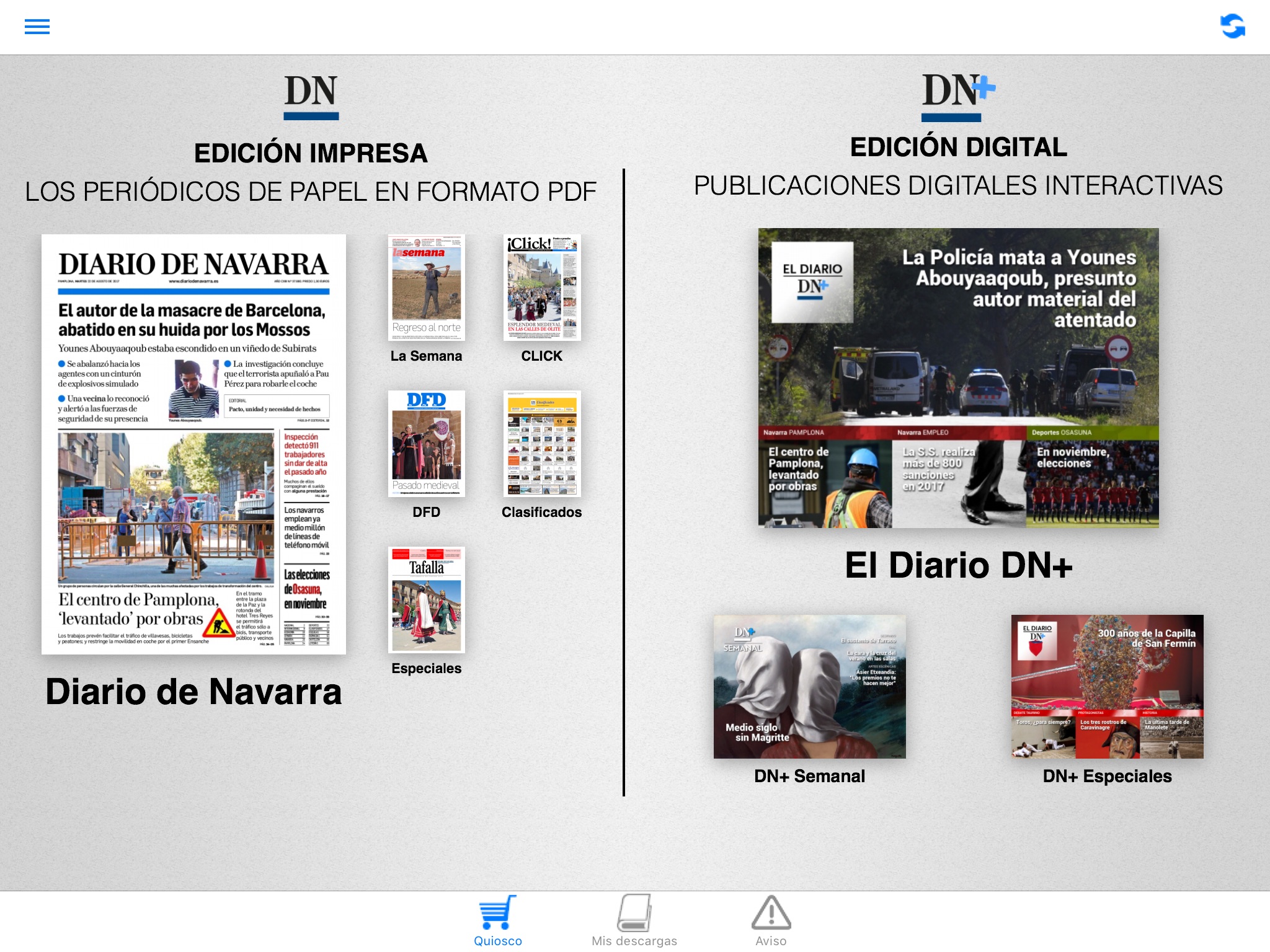Open DN+ Semanal Magritte cover
Image resolution: width=1270 pixels, height=952 pixels.
coord(809,687)
